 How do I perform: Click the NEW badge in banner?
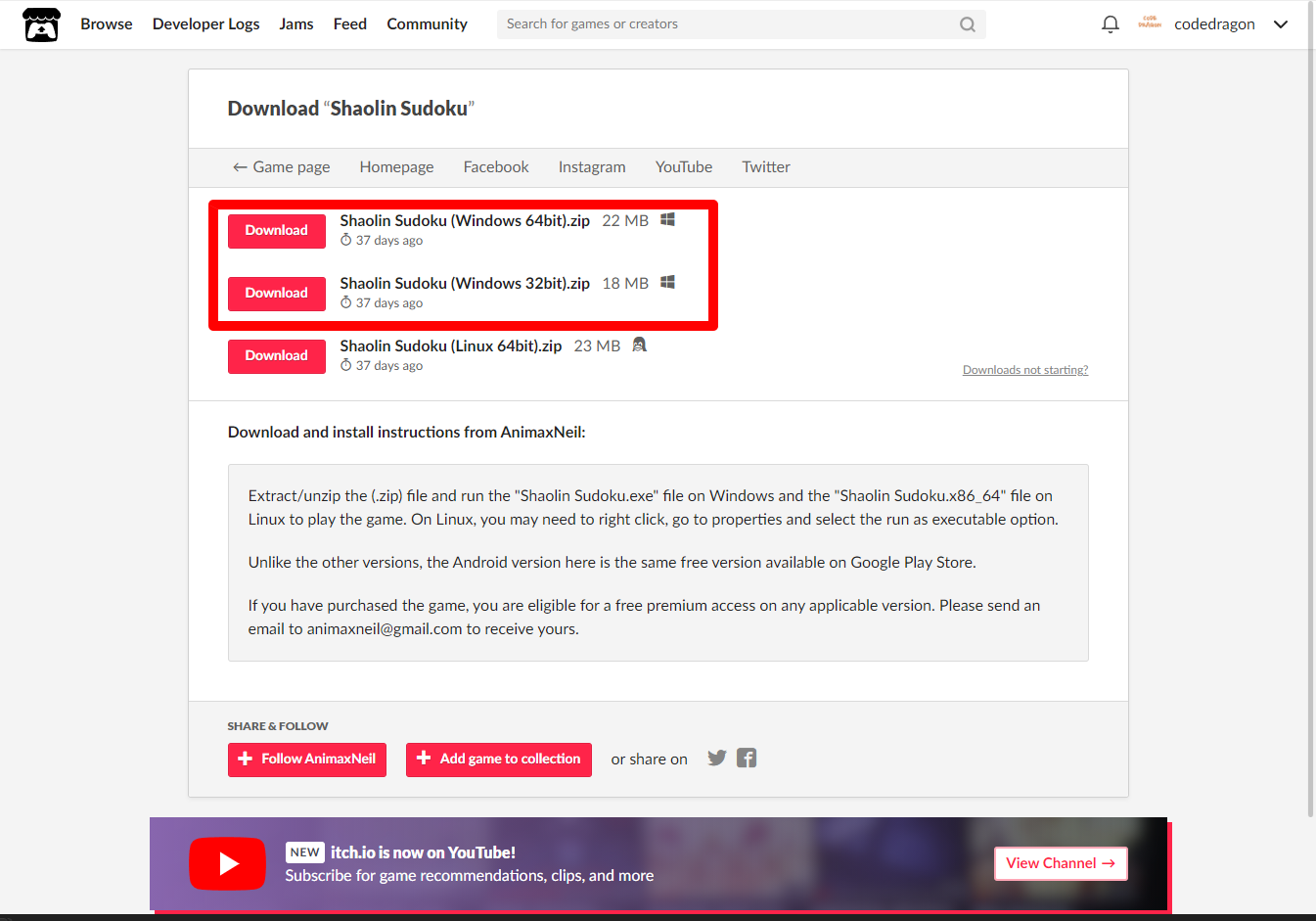click(x=305, y=852)
